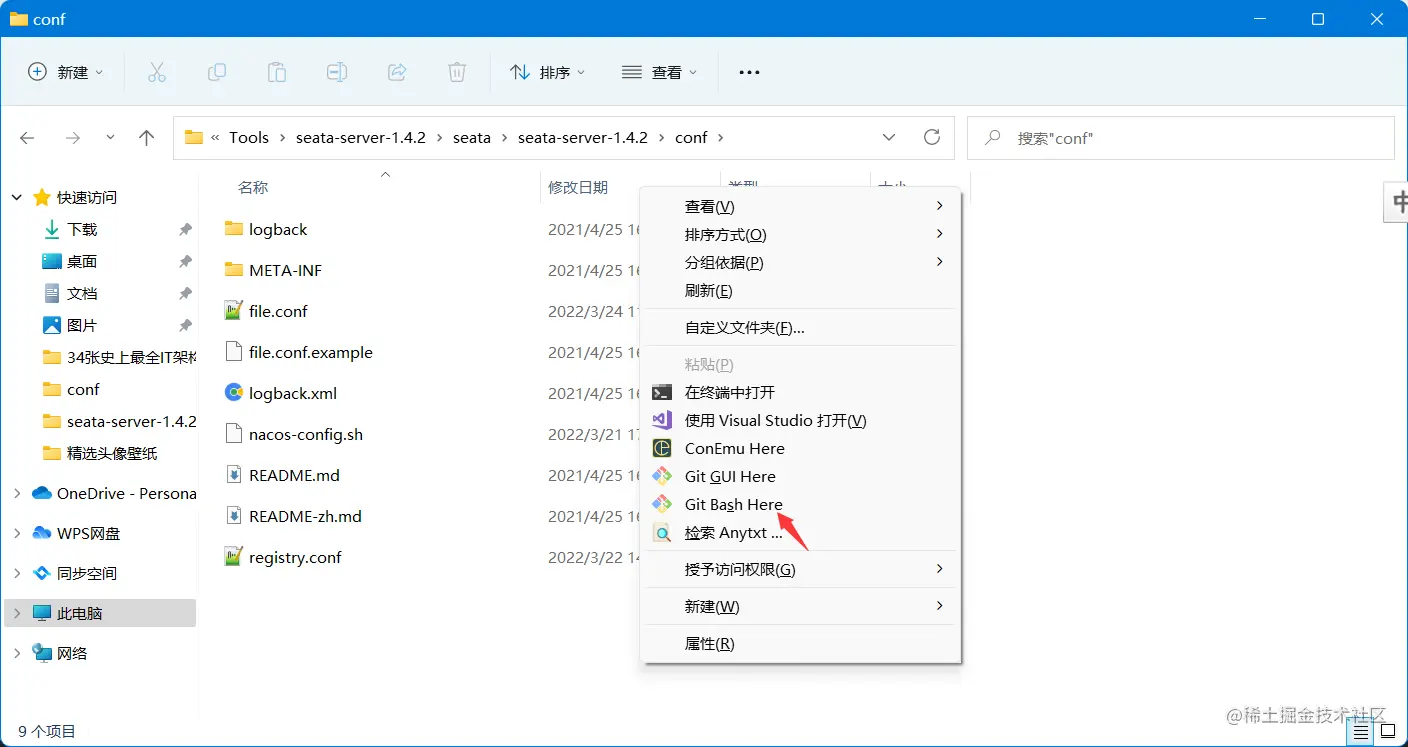This screenshot has height=747, width=1408.
Task: Select the META-INF folder
Action: 285,270
